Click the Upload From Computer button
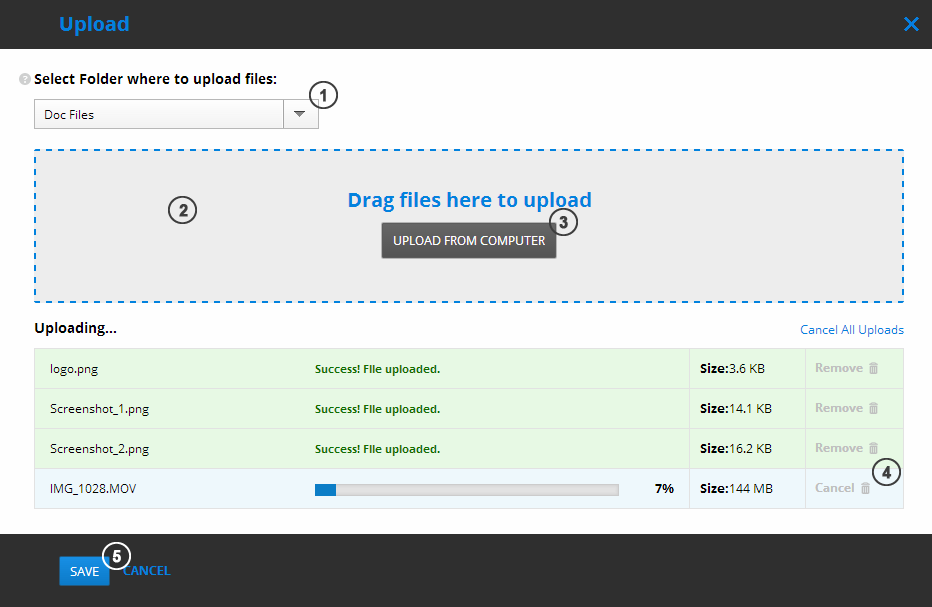This screenshot has width=932, height=607. 468,240
